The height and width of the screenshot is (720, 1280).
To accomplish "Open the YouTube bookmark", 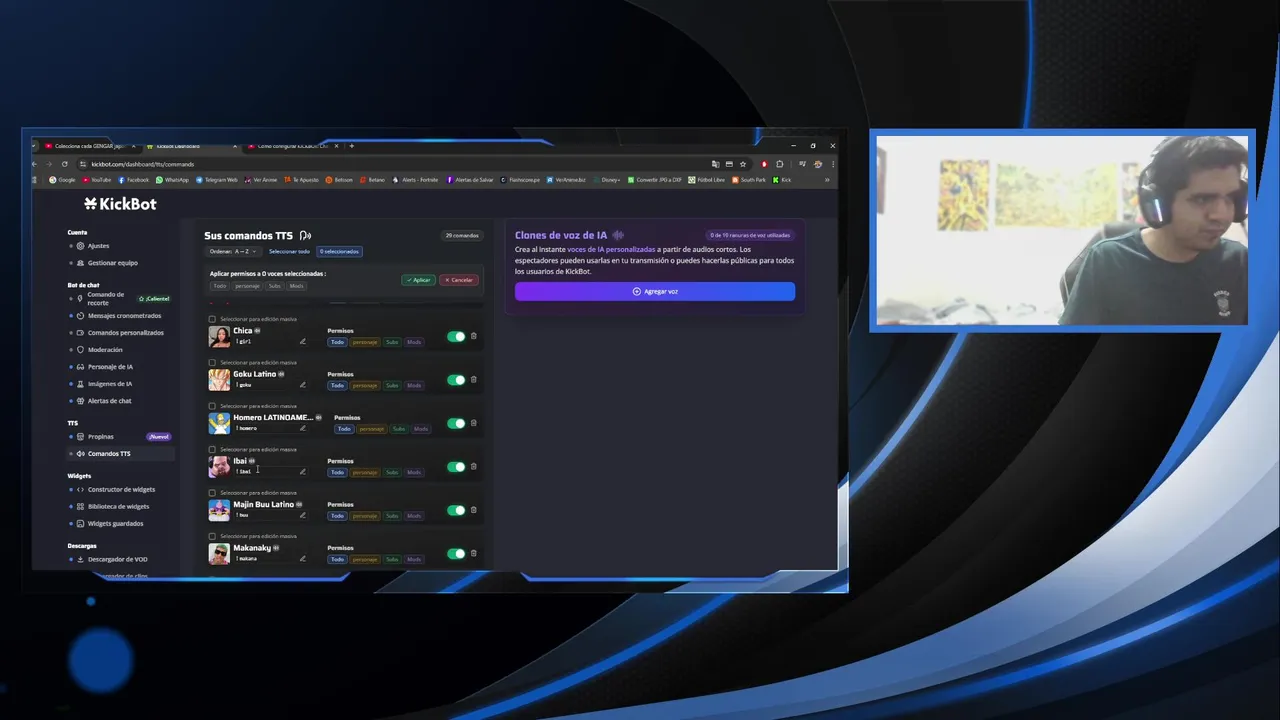I will [x=97, y=180].
